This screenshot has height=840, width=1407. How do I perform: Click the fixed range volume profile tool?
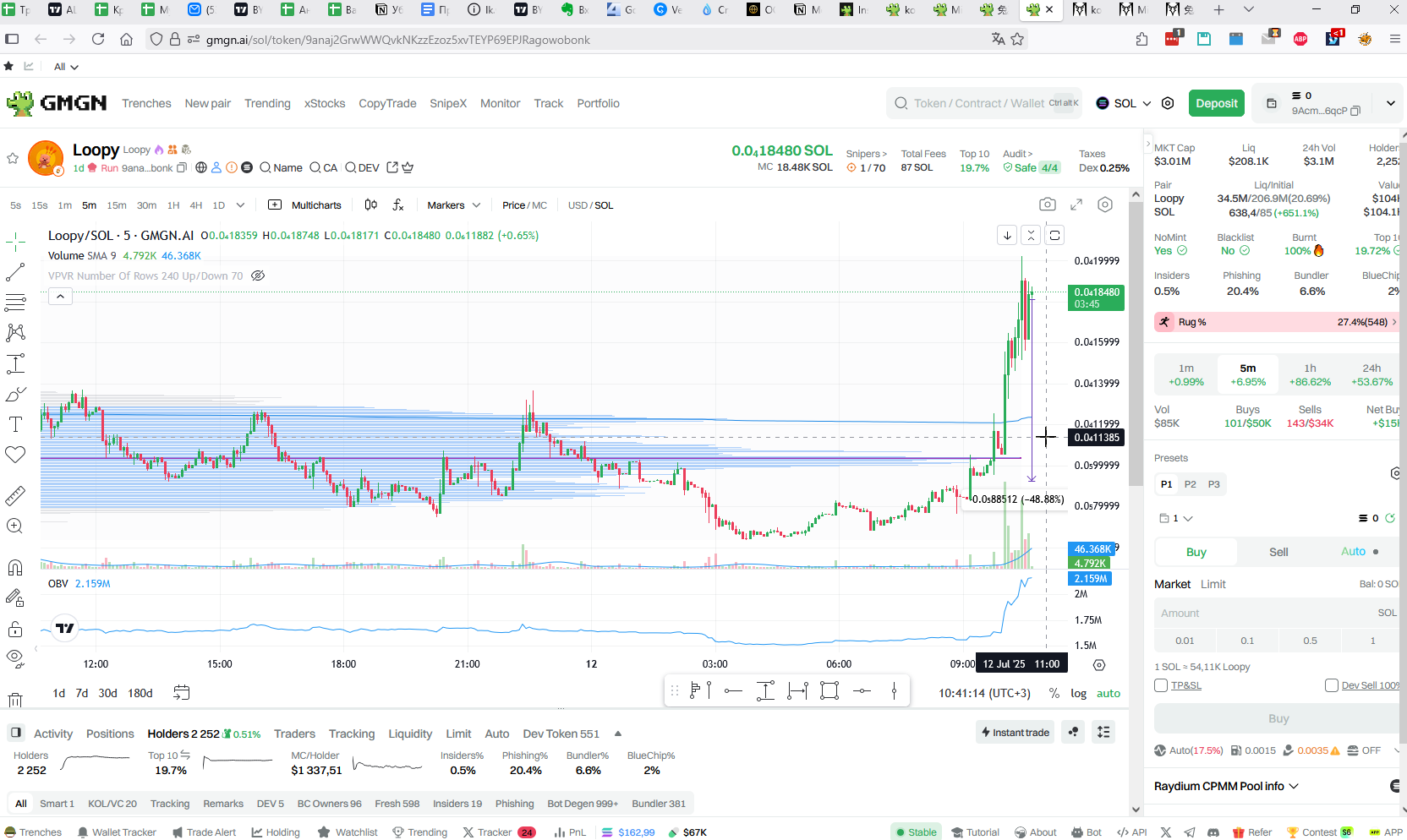point(700,690)
